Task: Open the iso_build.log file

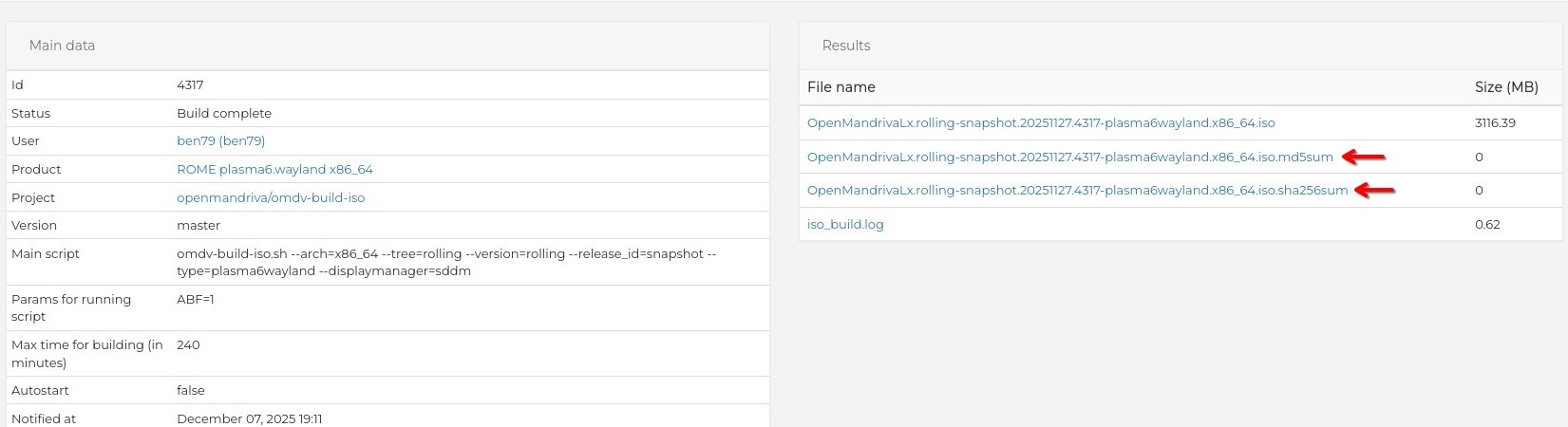Action: 845,224
